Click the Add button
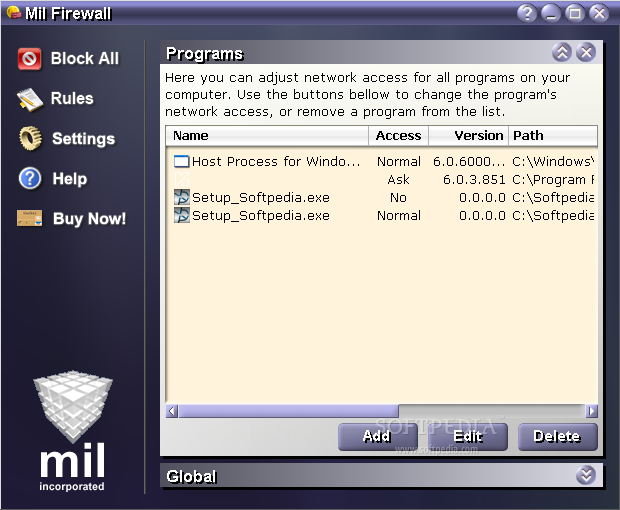 coord(378,436)
